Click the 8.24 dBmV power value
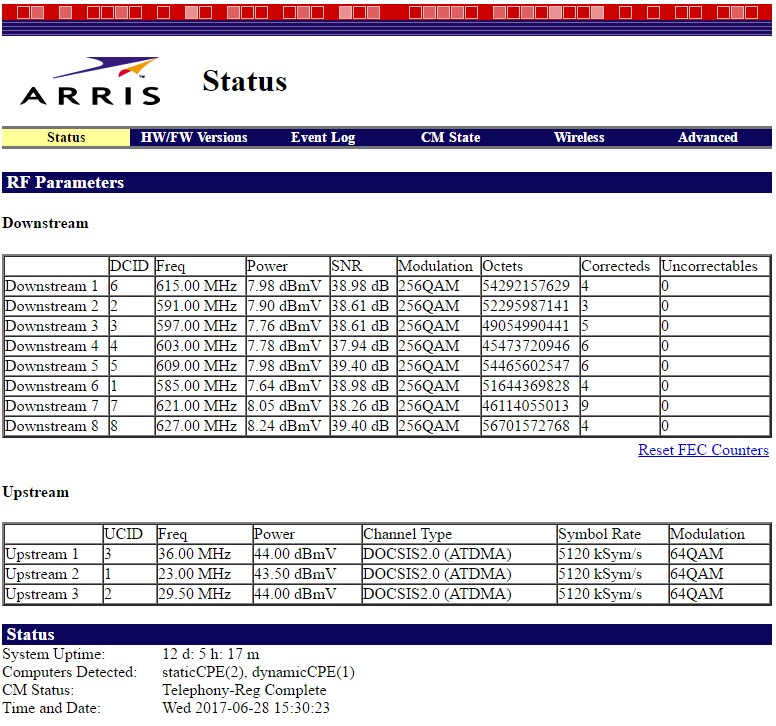The height and width of the screenshot is (726, 776). pyautogui.click(x=284, y=426)
